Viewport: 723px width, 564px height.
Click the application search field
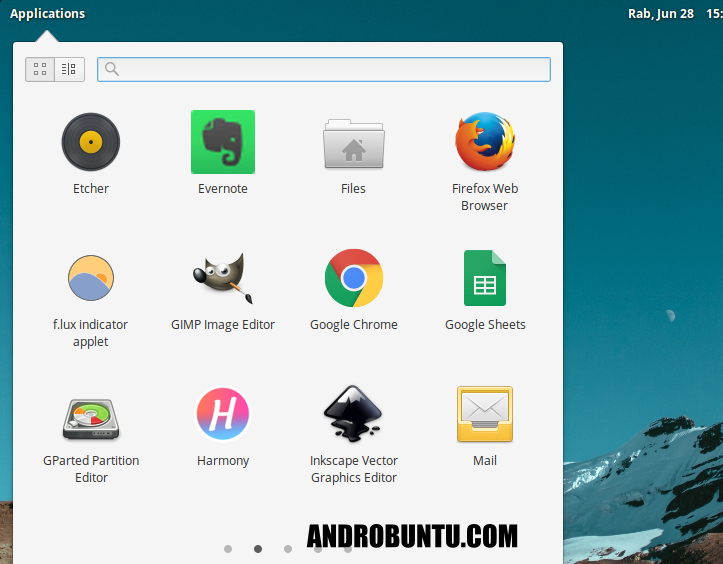(x=324, y=69)
